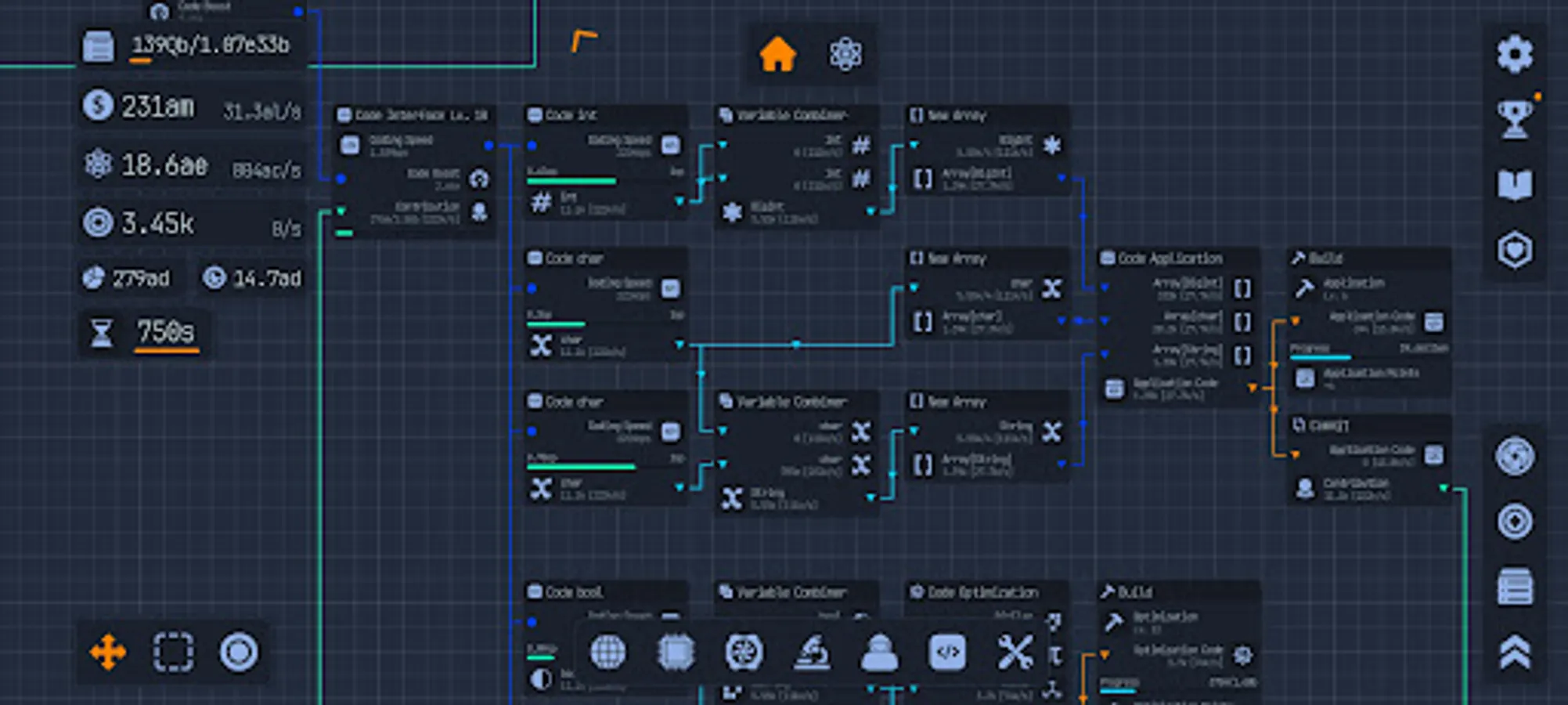
Task: Select the Commit node title
Action: [x=1329, y=425]
